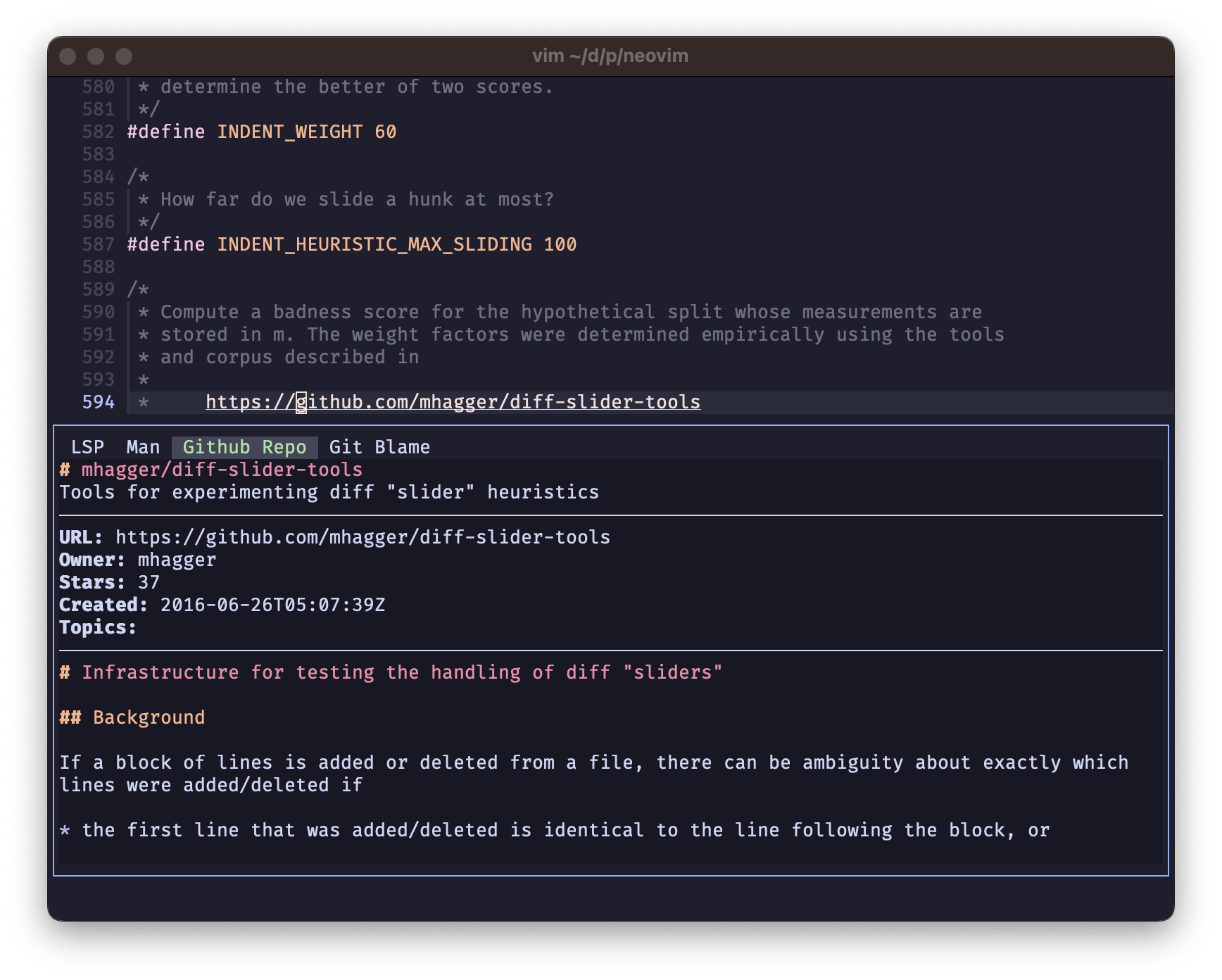Switch to the LSP tab
Screen dimensions: 1222x980
[x=87, y=447]
